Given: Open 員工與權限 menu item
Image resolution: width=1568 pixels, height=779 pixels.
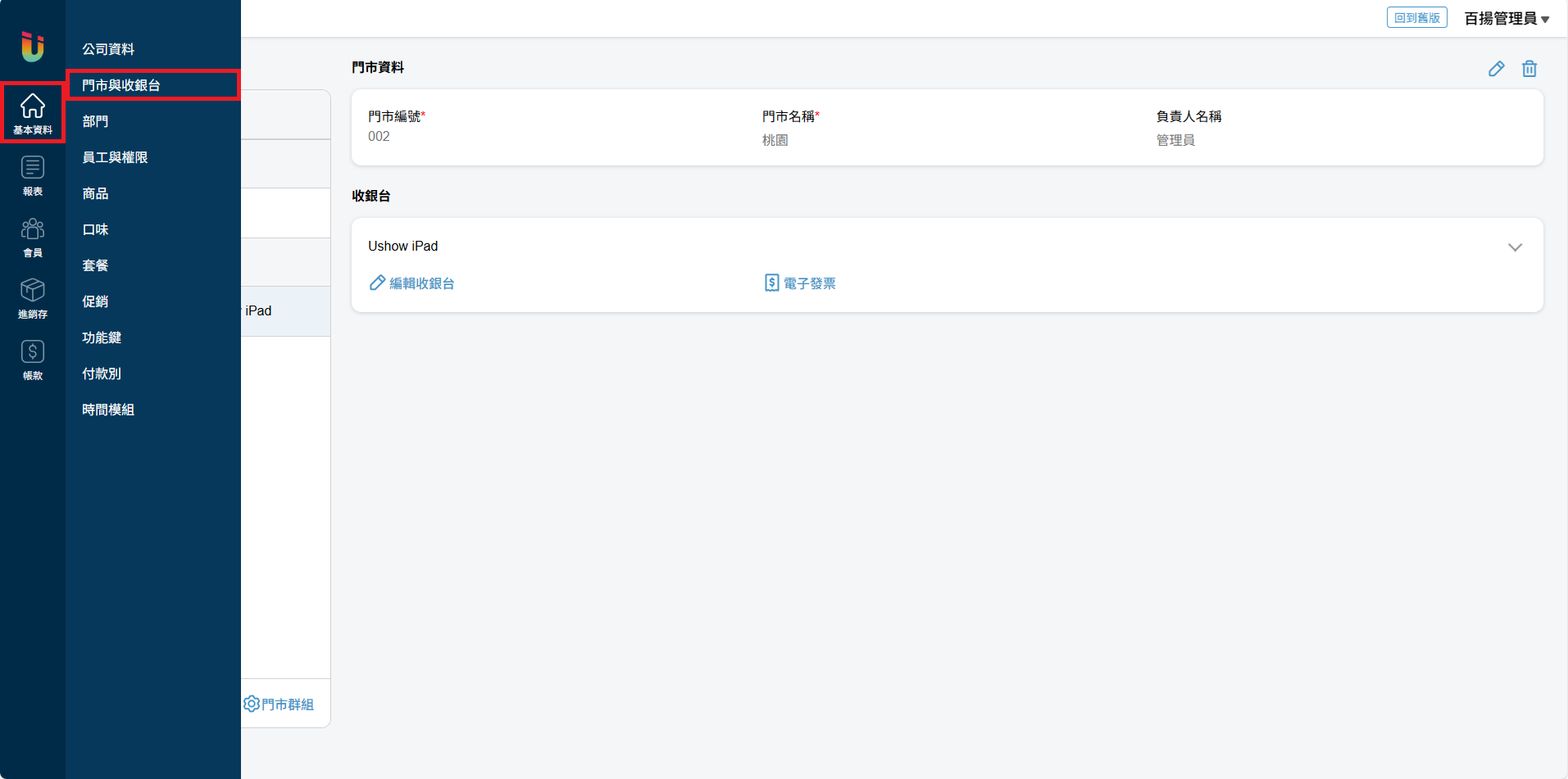Looking at the screenshot, I should click(x=115, y=157).
